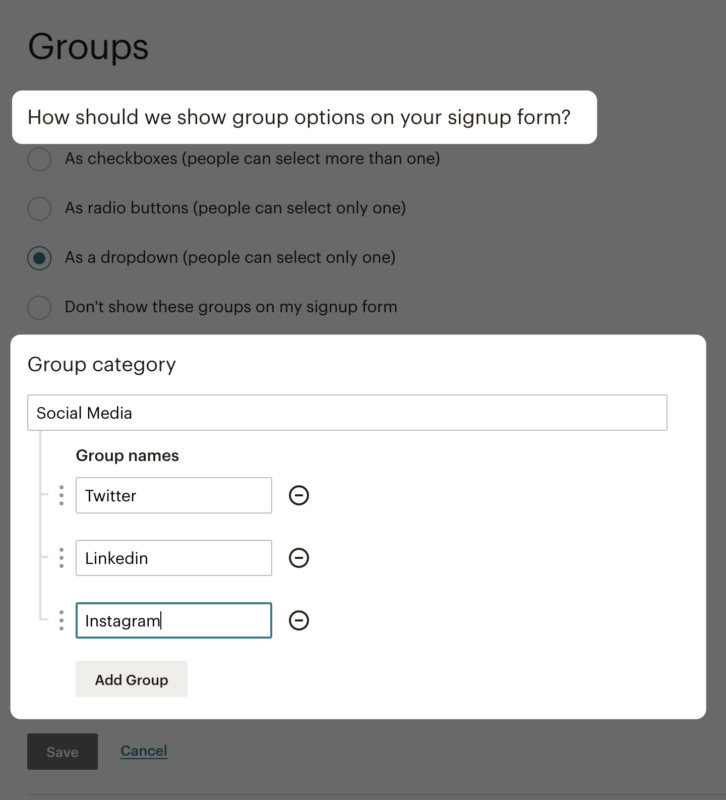This screenshot has height=800, width=726.
Task: Click the drag handle next to Instagram
Action: (x=62, y=621)
